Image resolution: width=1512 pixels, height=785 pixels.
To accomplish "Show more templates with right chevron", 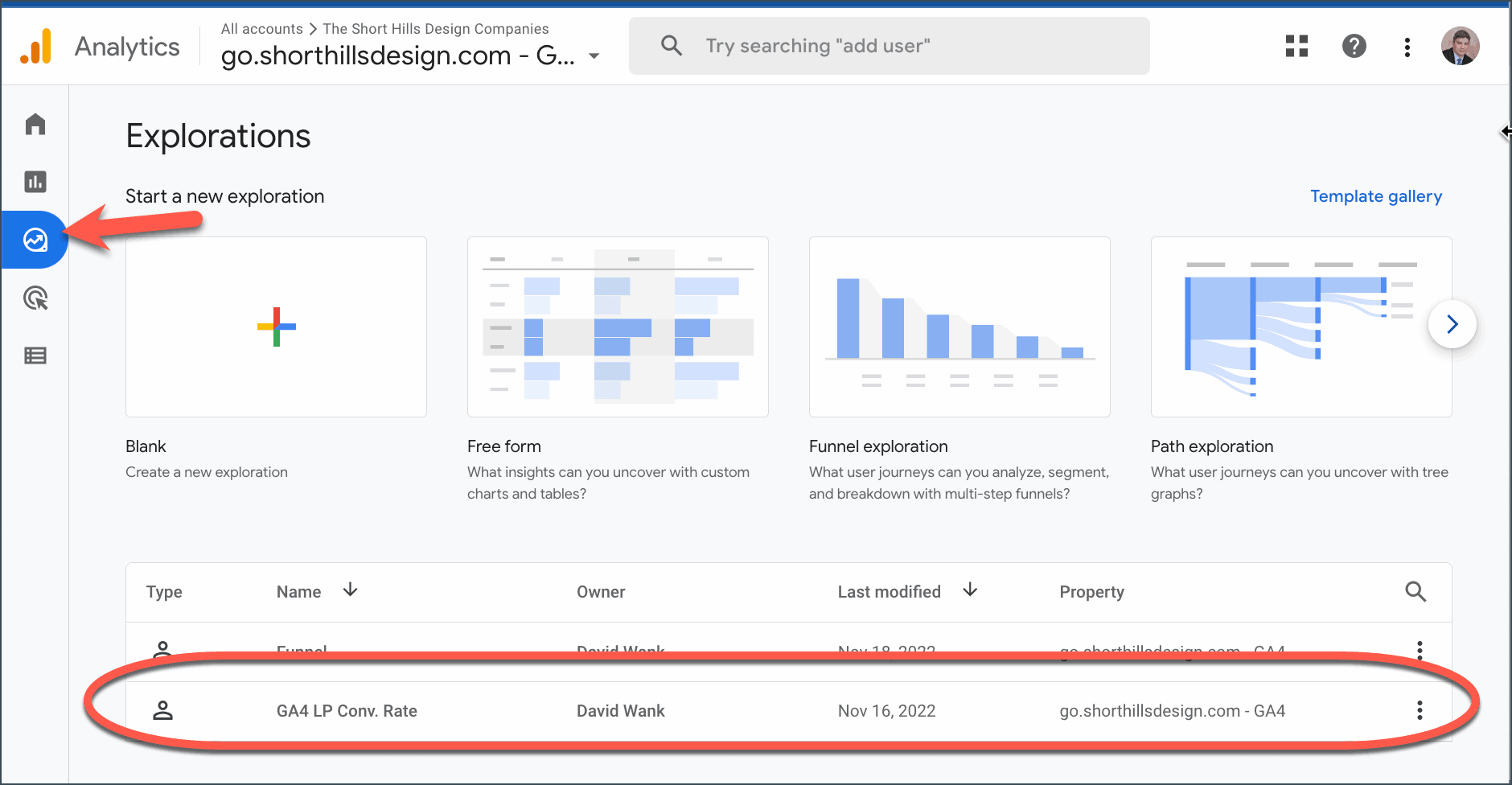I will click(1452, 324).
